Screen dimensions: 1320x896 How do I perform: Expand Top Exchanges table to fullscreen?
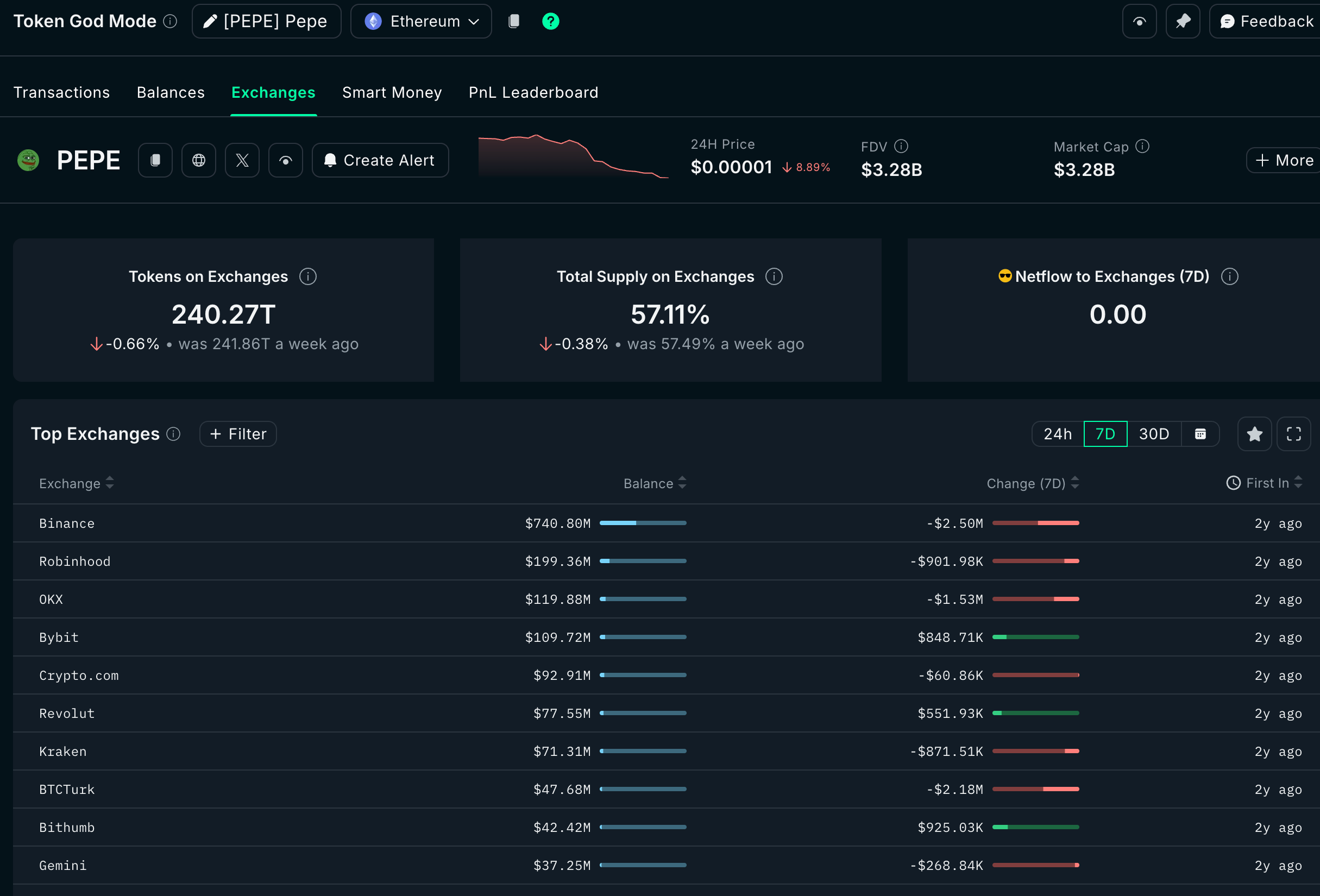[x=1293, y=434]
